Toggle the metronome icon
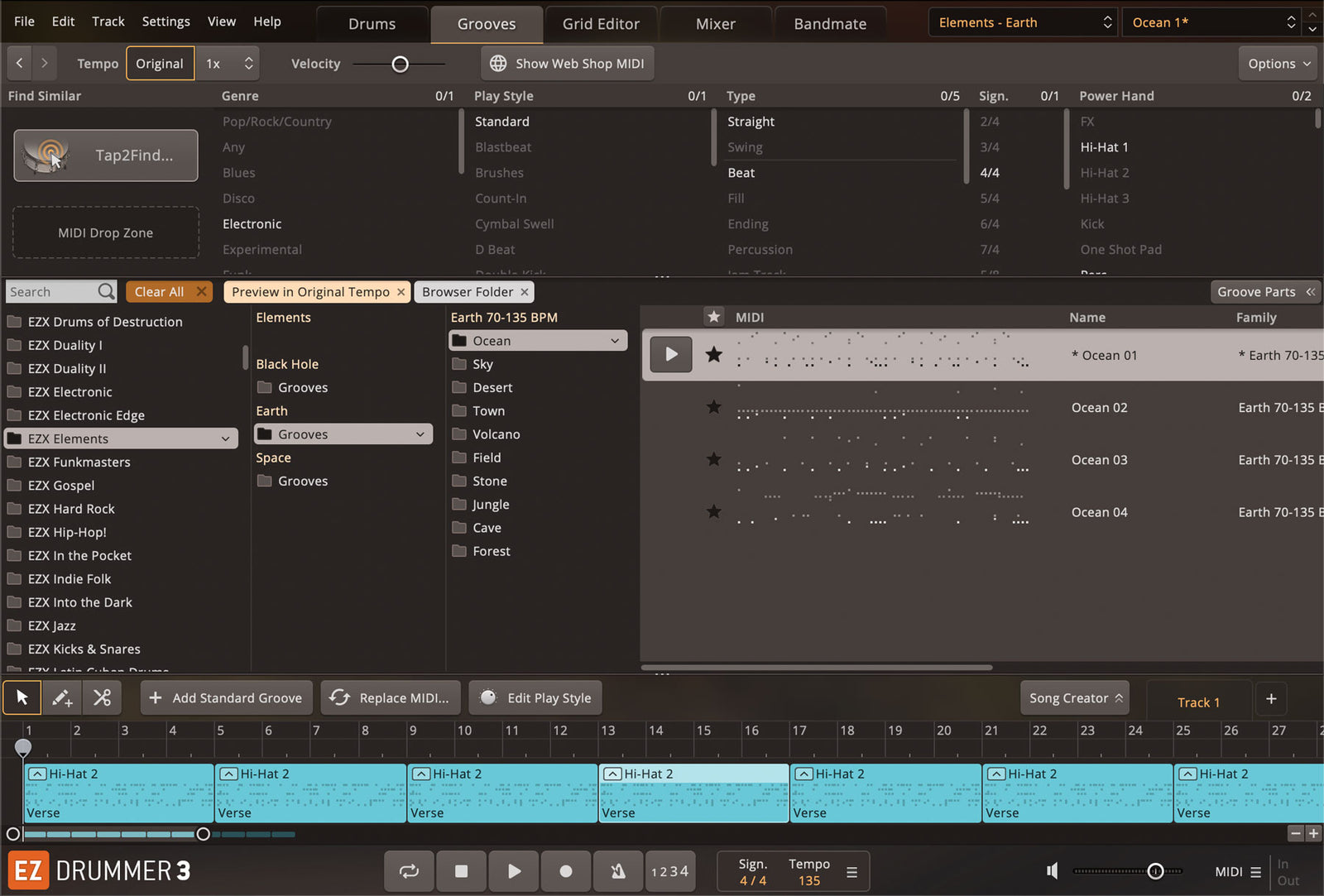 618,871
